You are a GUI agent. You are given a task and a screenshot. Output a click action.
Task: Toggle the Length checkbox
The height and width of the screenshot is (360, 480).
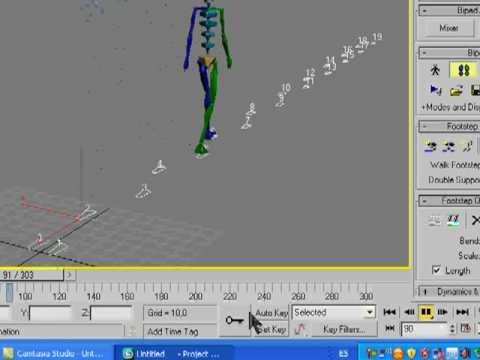click(x=436, y=270)
